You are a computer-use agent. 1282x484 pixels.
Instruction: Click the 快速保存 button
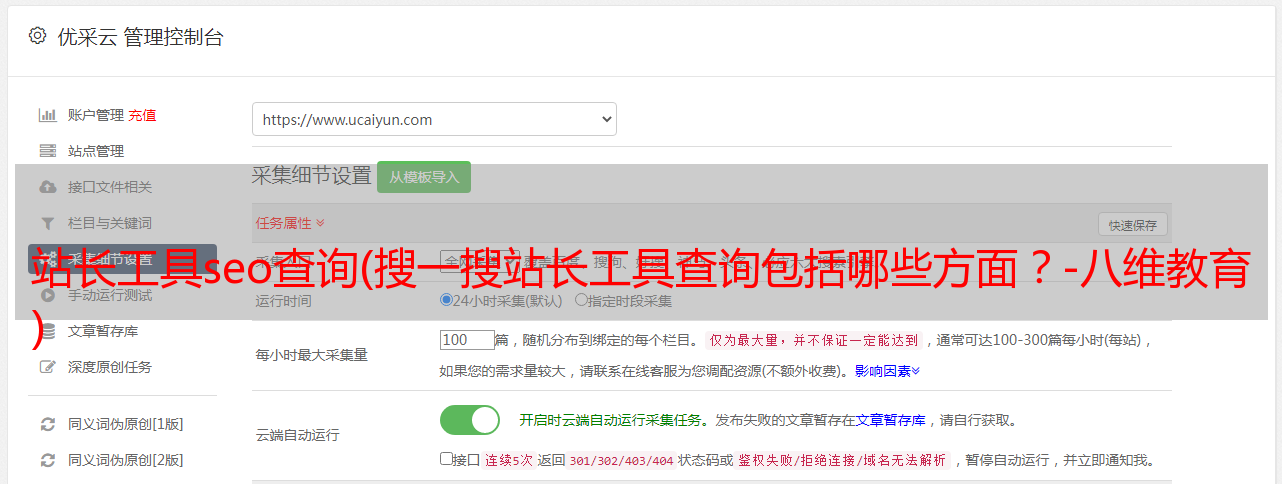(x=1132, y=225)
